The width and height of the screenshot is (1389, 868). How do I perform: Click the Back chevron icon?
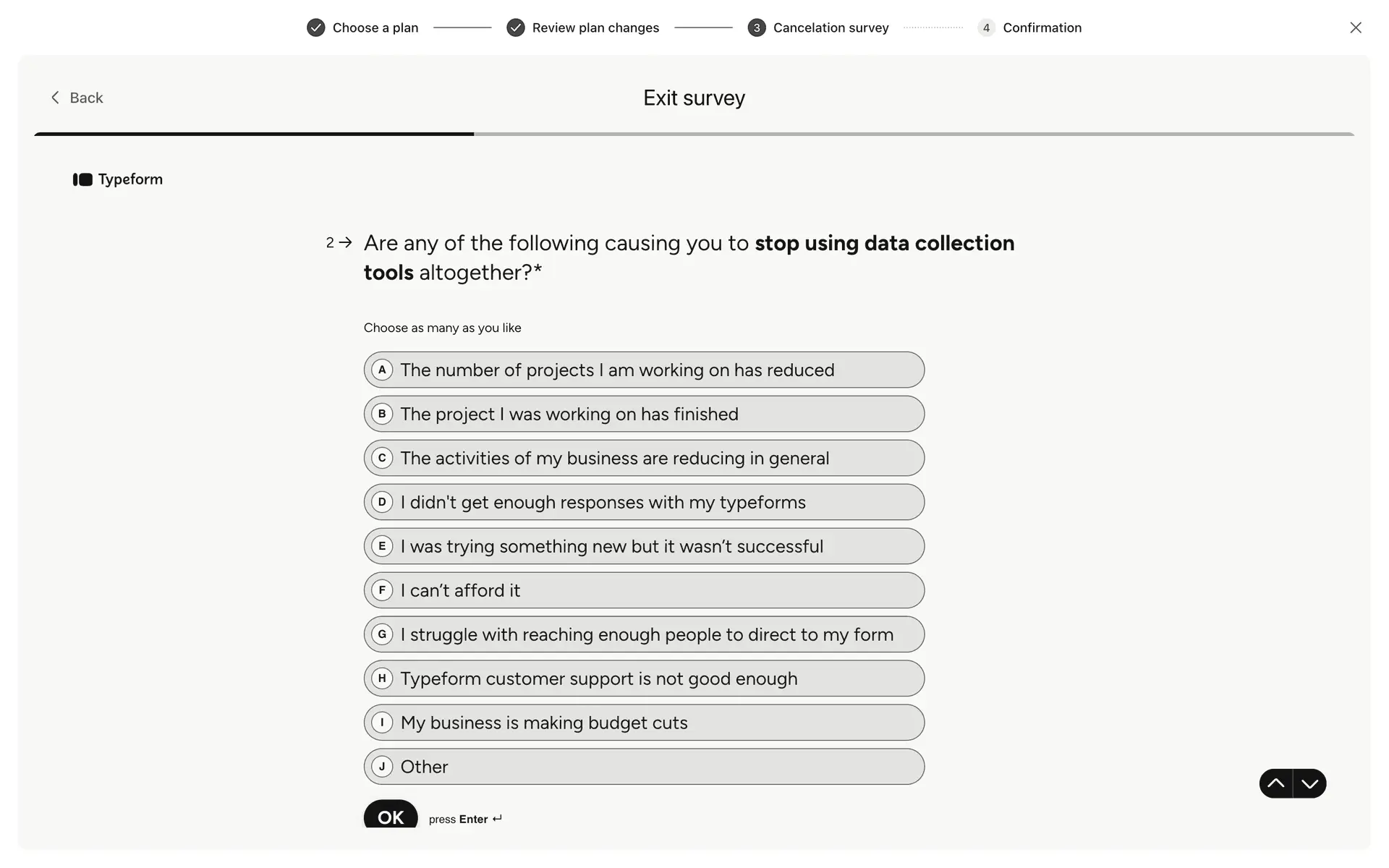(x=55, y=98)
